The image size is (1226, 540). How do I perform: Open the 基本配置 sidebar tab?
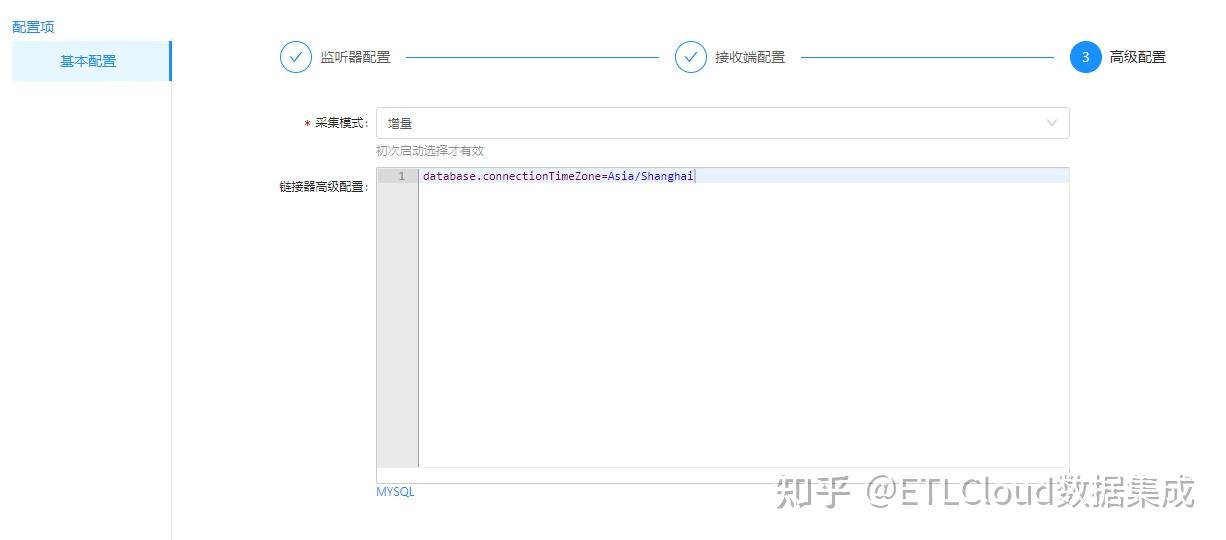click(x=90, y=61)
